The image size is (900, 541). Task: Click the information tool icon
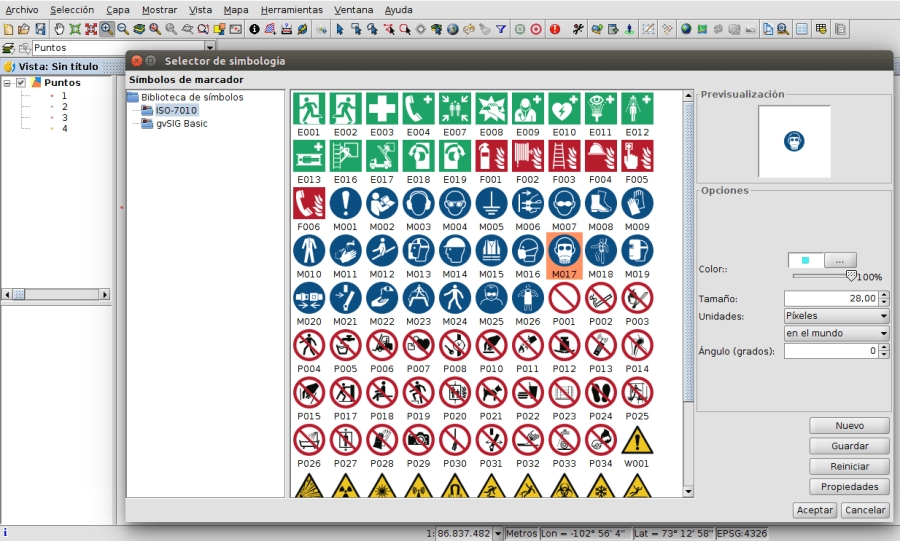[x=254, y=29]
